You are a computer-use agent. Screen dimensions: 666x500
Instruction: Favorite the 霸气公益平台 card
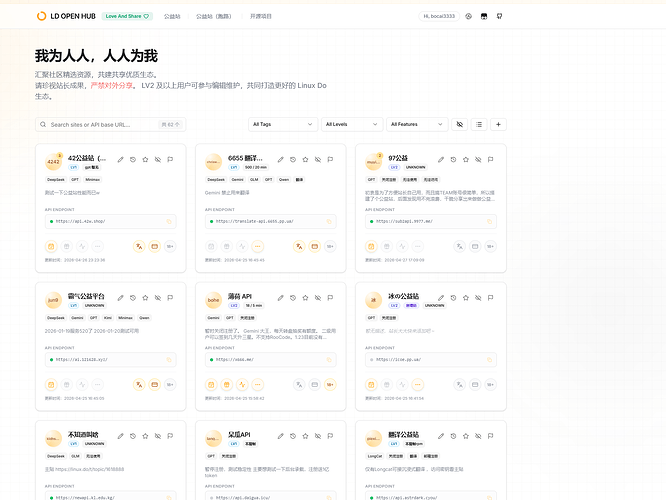point(145,298)
